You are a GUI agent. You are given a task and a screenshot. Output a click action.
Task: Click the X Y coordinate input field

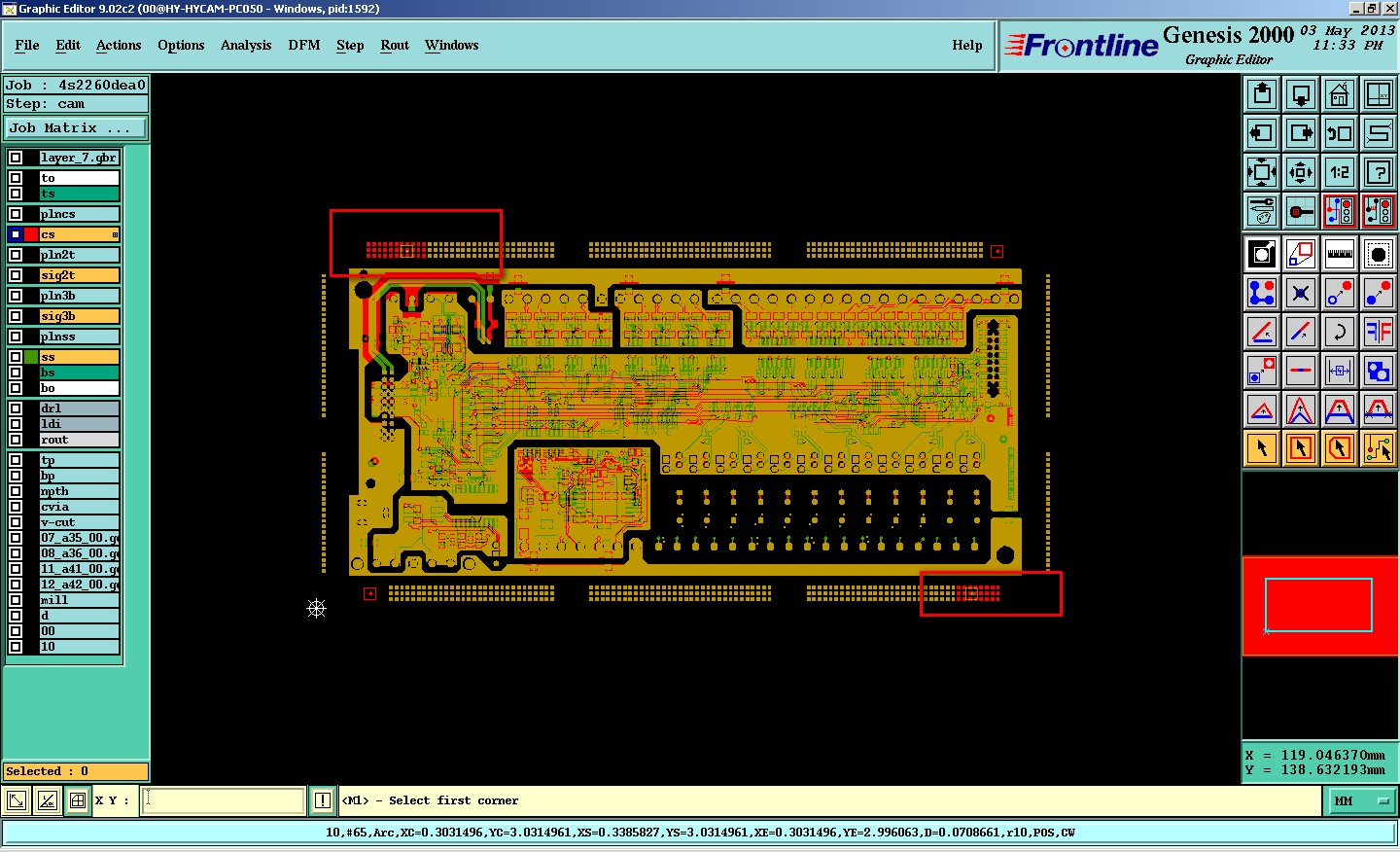[224, 800]
